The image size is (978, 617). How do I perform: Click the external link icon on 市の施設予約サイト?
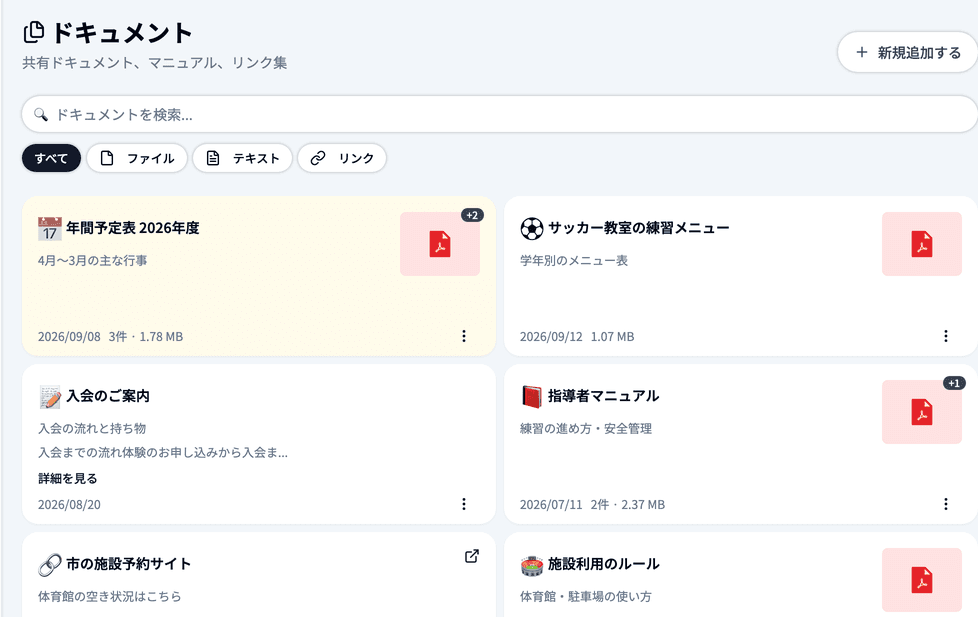[x=472, y=556]
